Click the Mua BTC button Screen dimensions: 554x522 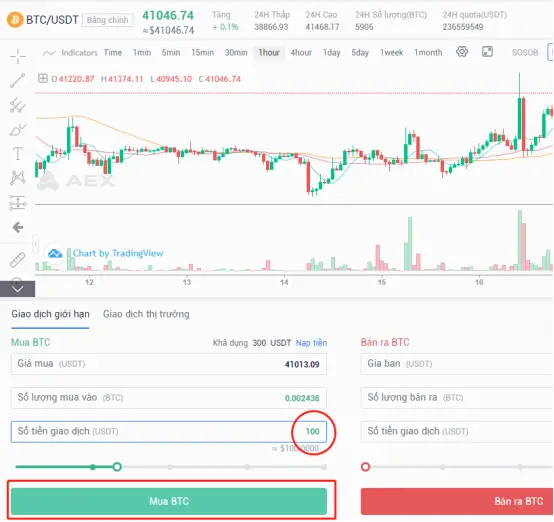coord(169,501)
